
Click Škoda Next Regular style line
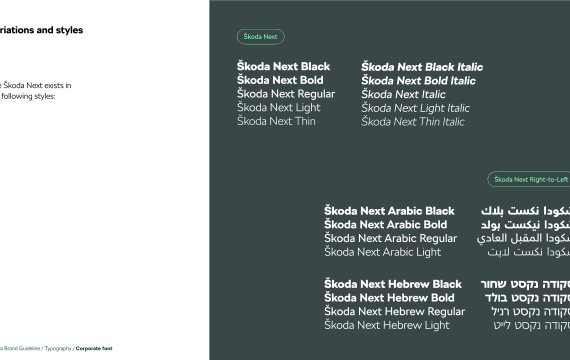pos(286,94)
